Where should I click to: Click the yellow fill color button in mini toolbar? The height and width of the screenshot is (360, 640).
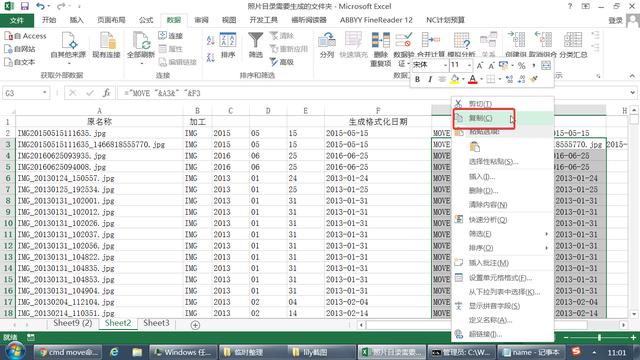tap(454, 79)
